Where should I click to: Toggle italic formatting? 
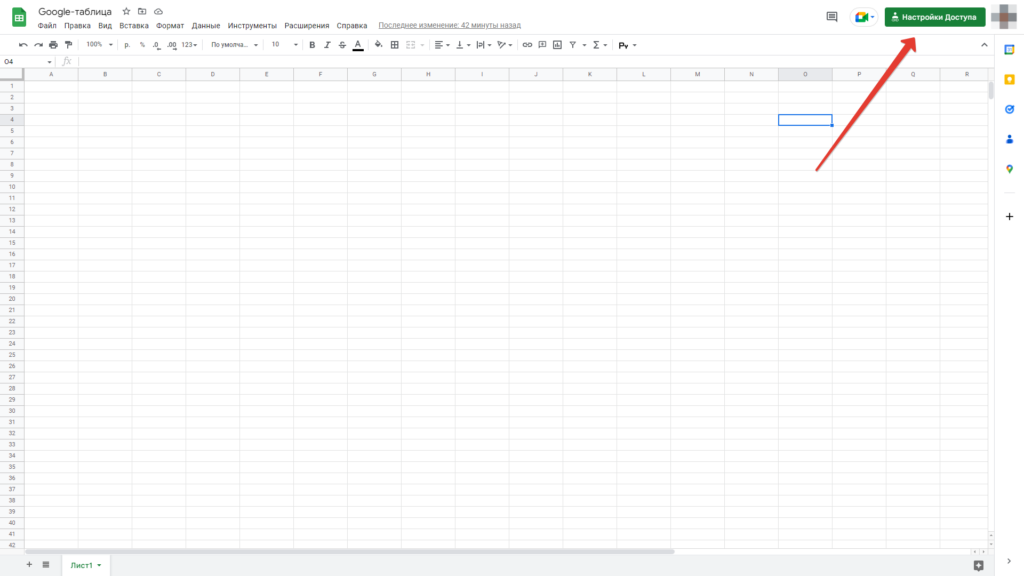327,45
